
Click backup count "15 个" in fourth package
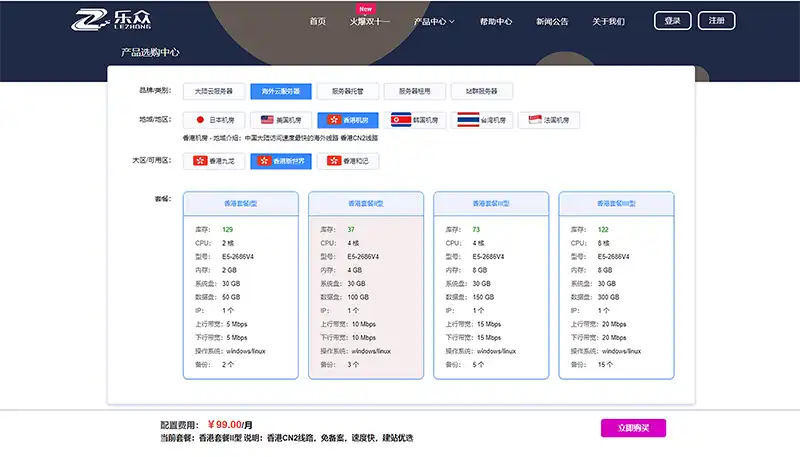[x=605, y=365]
